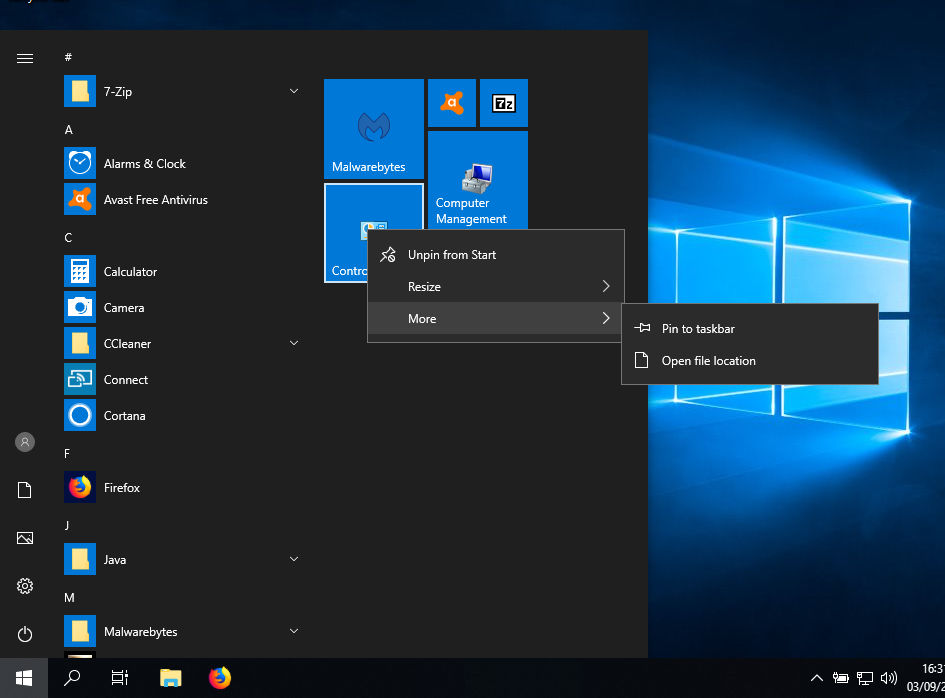Viewport: 945px width, 698px height.
Task: Open the Malwarebytes tile
Action: tap(374, 129)
